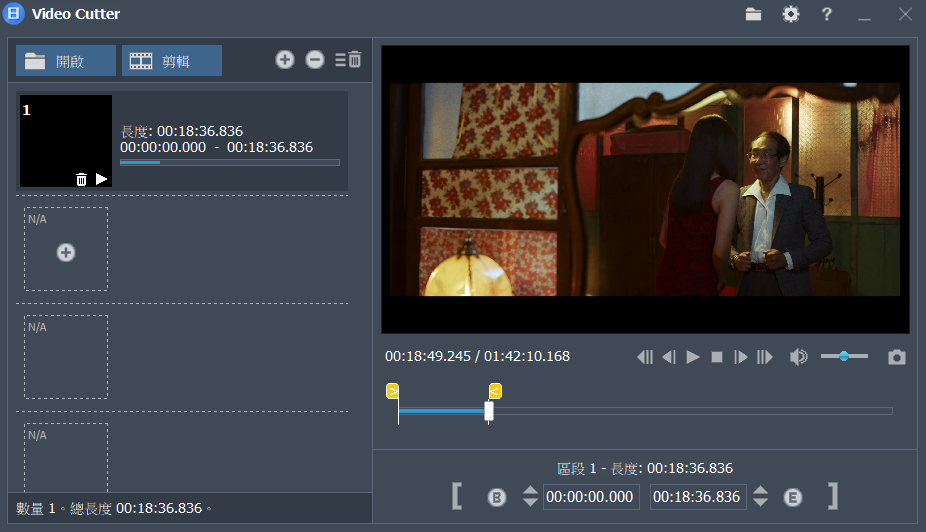Click the 開啟 open file button

pyautogui.click(x=66, y=61)
